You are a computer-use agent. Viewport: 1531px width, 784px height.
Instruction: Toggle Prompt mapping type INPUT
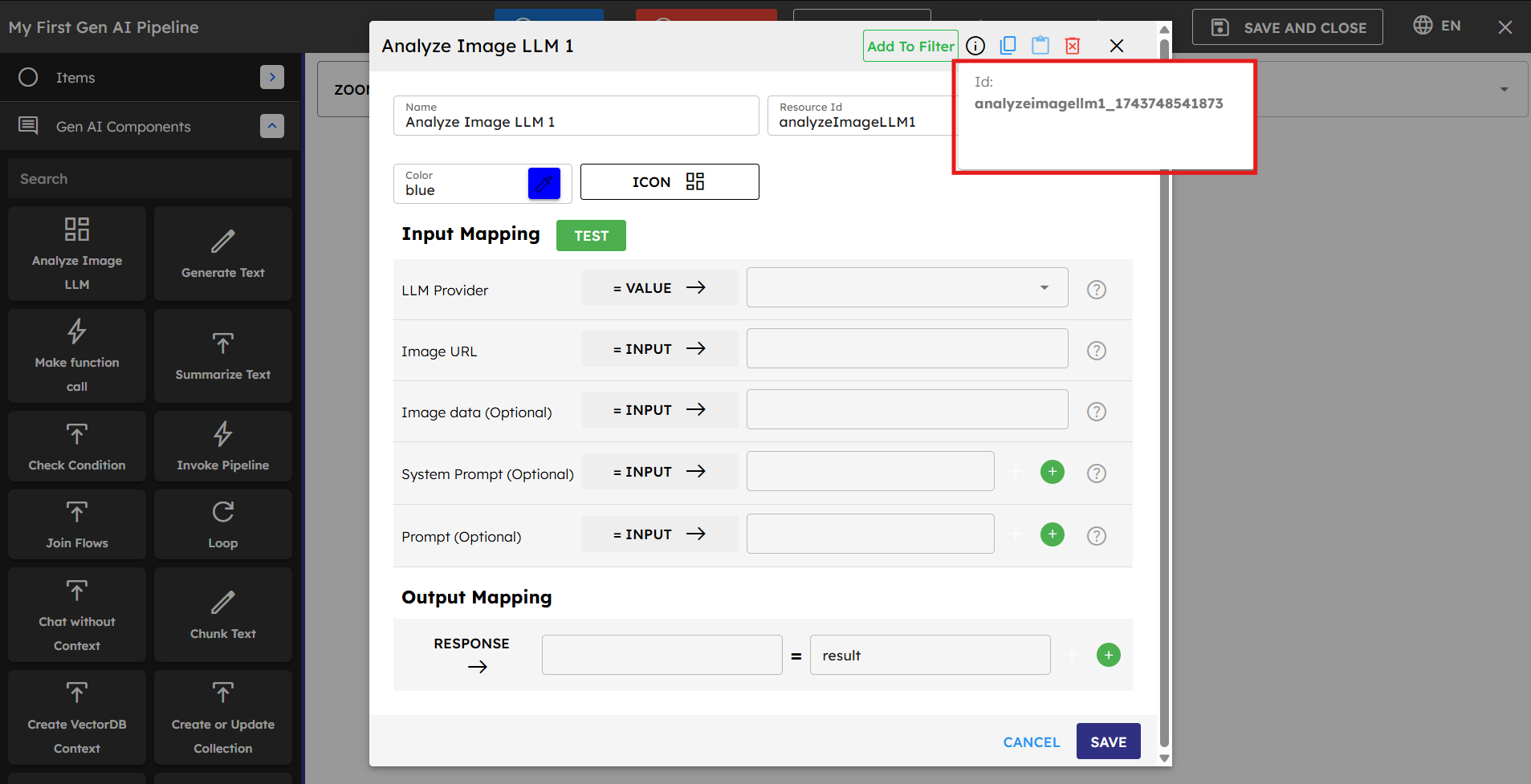[659, 534]
